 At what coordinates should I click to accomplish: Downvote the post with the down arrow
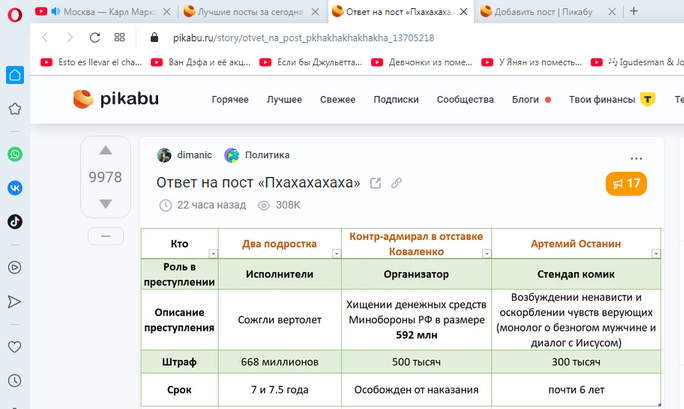point(105,204)
